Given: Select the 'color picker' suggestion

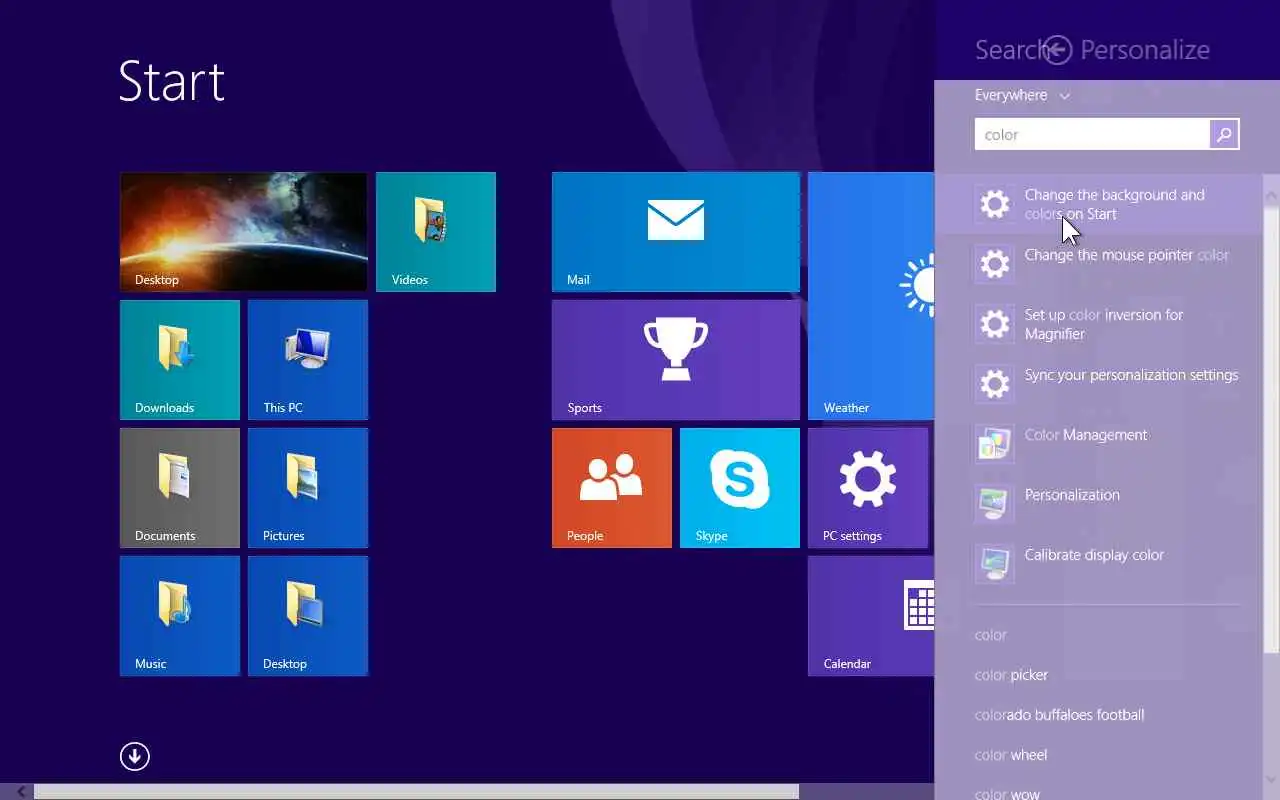Looking at the screenshot, I should pos(1011,675).
